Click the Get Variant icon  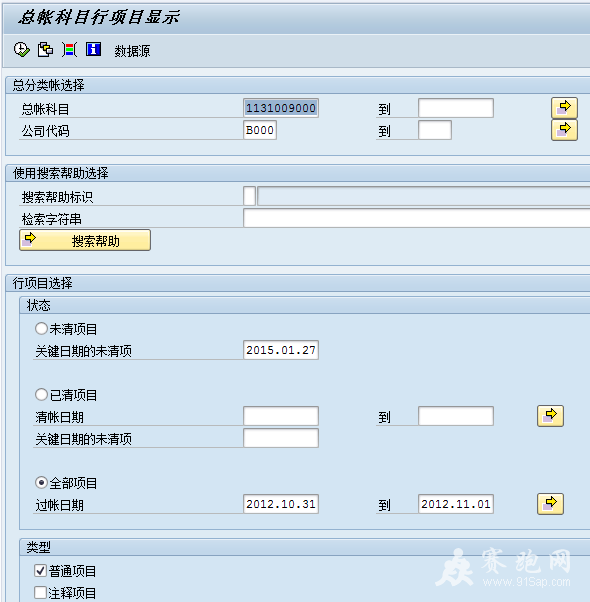[x=45, y=50]
